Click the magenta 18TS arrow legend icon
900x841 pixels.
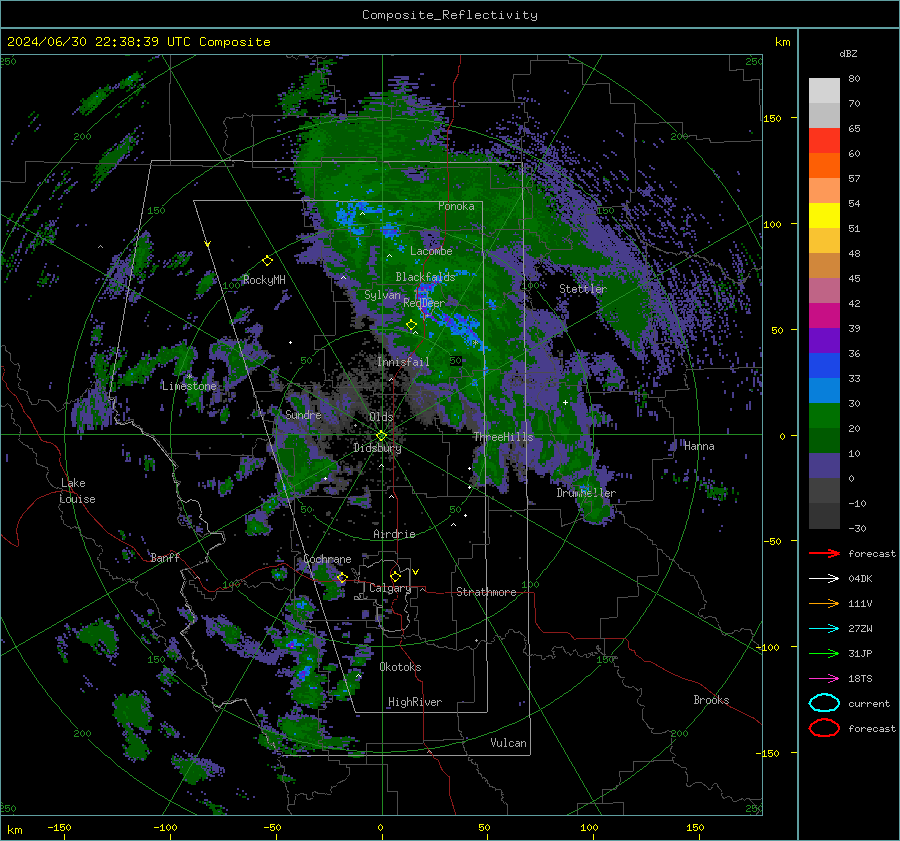[824, 679]
